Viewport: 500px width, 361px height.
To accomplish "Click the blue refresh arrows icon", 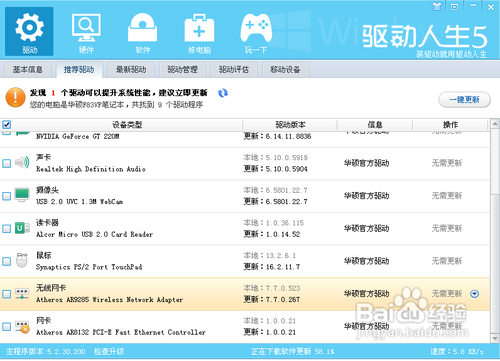I will tap(223, 93).
